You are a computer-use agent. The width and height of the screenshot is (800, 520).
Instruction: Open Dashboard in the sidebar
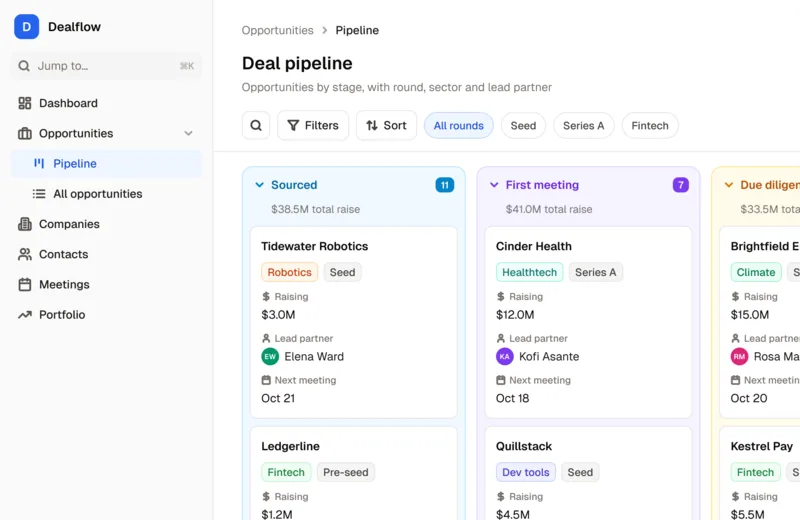106,103
